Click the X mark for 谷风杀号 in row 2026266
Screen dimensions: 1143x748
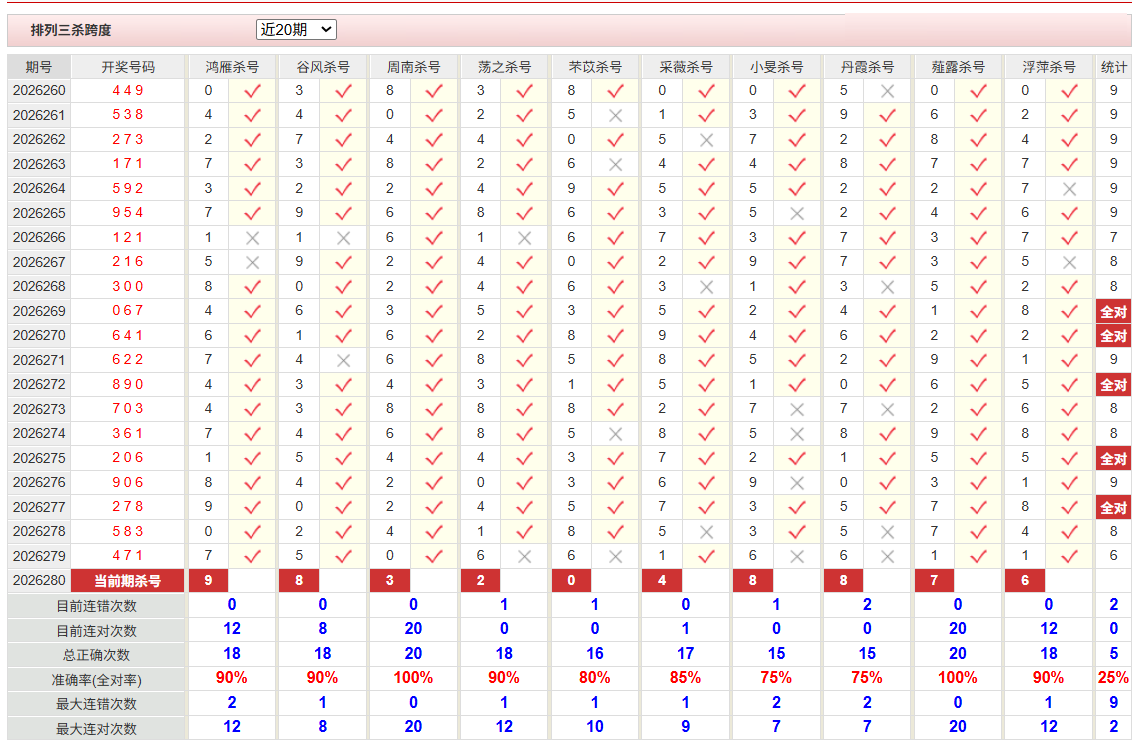tap(343, 238)
